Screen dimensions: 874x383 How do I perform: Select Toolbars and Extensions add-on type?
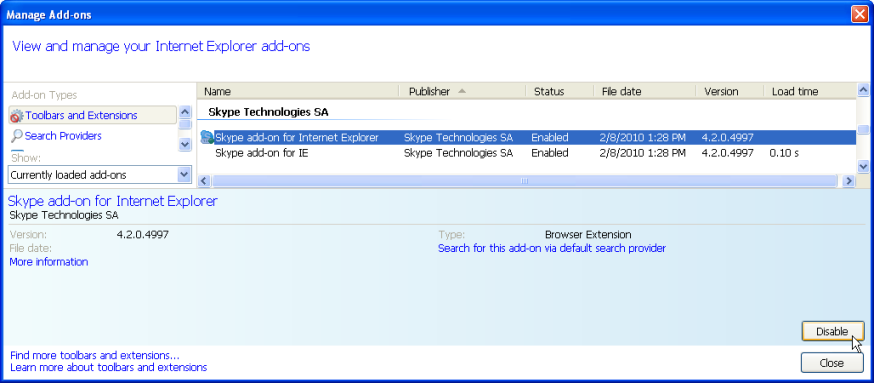click(x=93, y=115)
